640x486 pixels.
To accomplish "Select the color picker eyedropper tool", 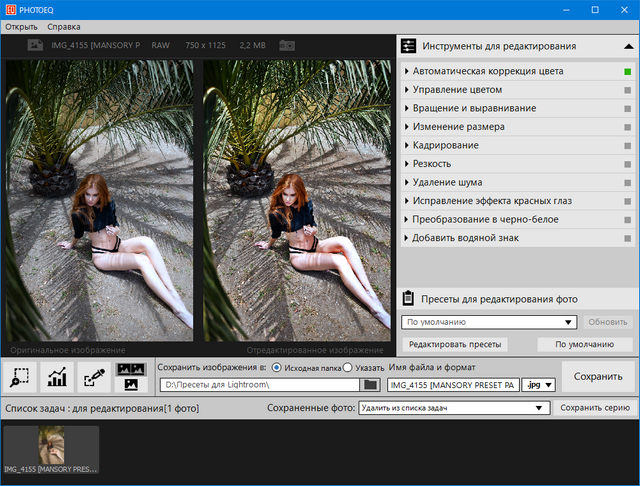I will (x=94, y=377).
